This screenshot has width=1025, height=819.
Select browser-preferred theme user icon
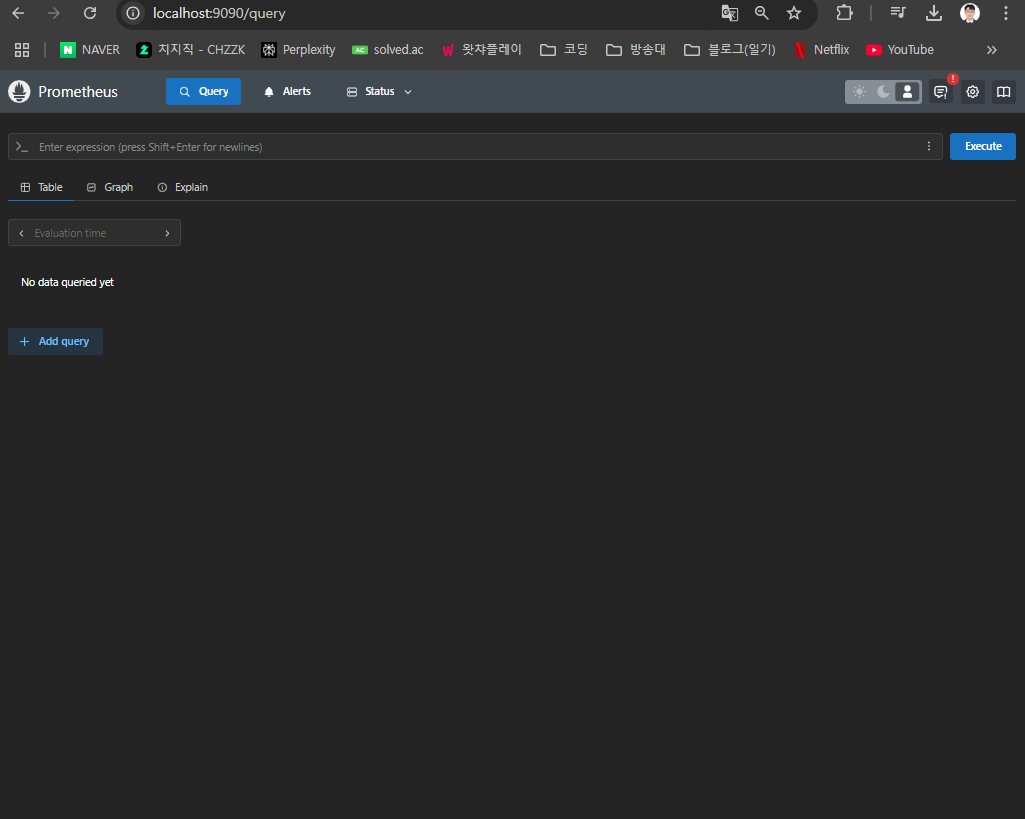point(907,92)
